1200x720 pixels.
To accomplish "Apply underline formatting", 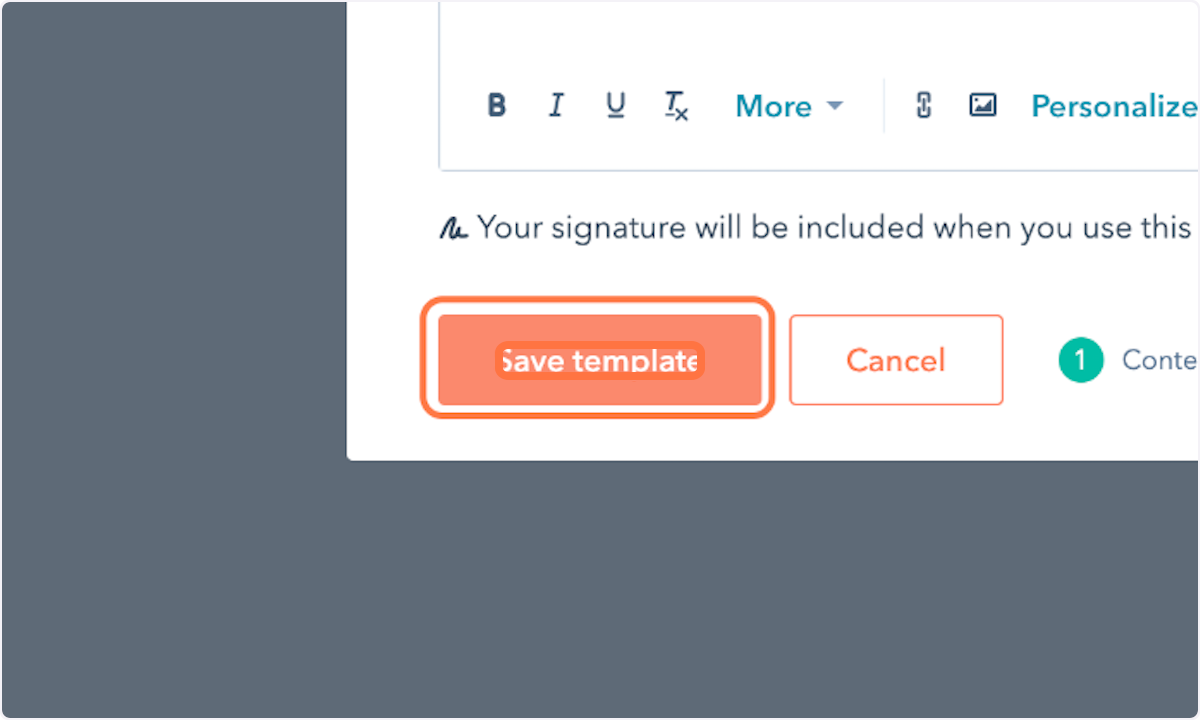I will coord(616,105).
